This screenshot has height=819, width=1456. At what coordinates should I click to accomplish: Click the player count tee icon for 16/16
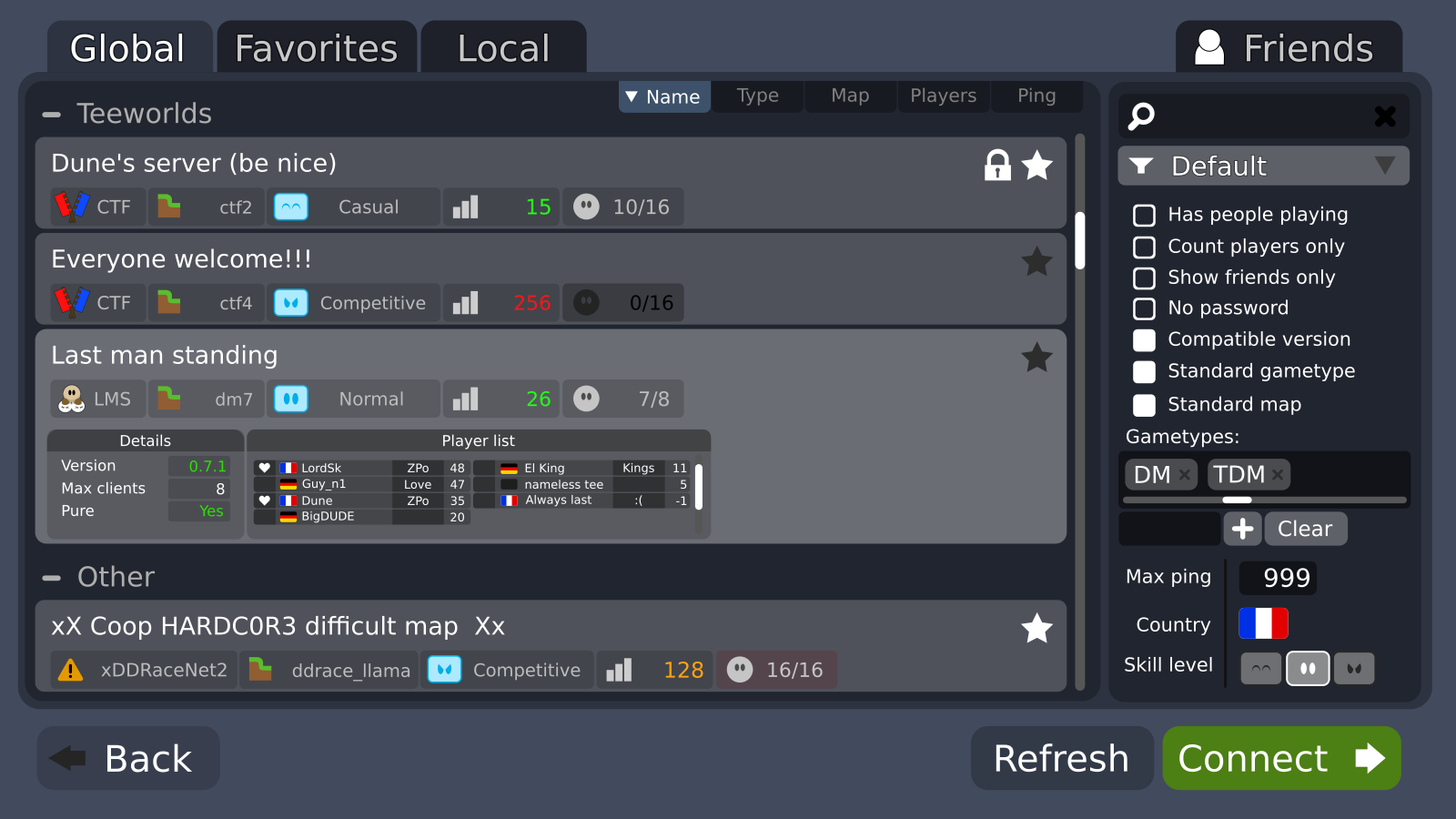pos(740,670)
